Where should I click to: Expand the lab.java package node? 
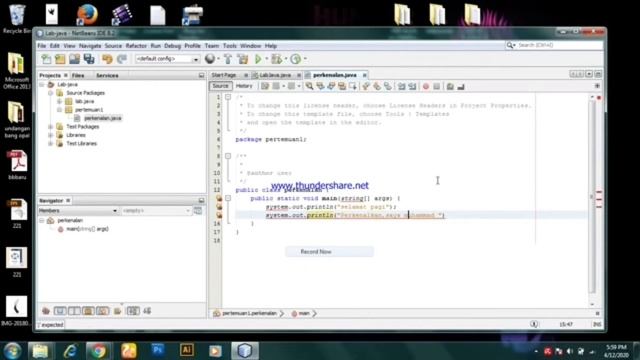coord(59,101)
